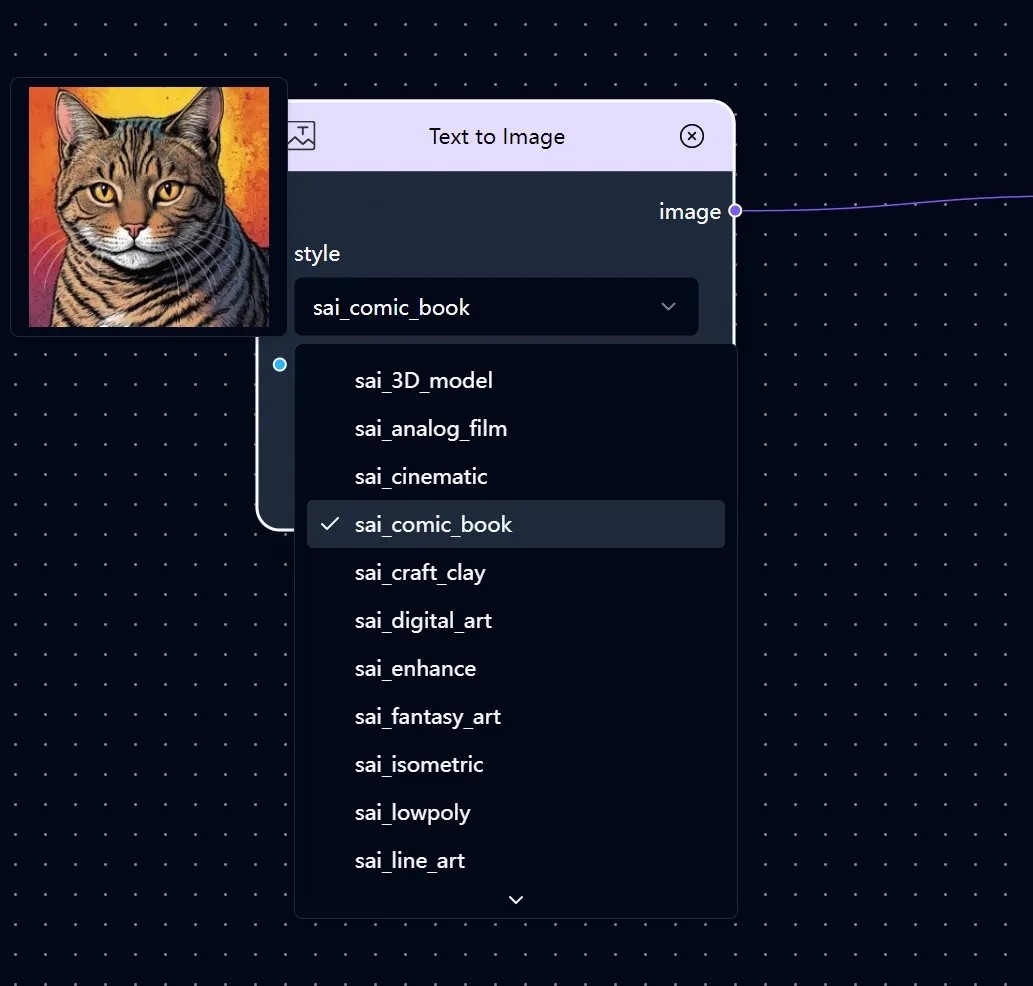Close the Text to Image node
1033x986 pixels.
point(691,136)
